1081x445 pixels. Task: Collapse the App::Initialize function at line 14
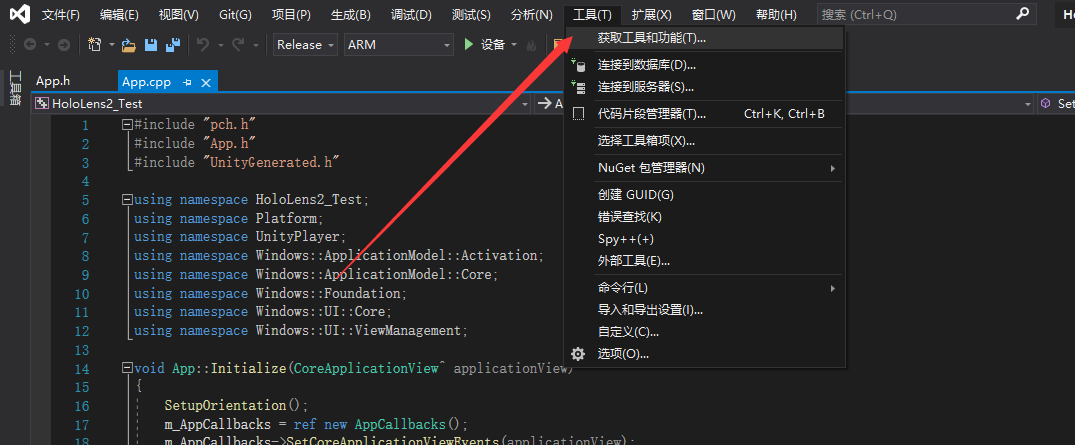[126, 368]
